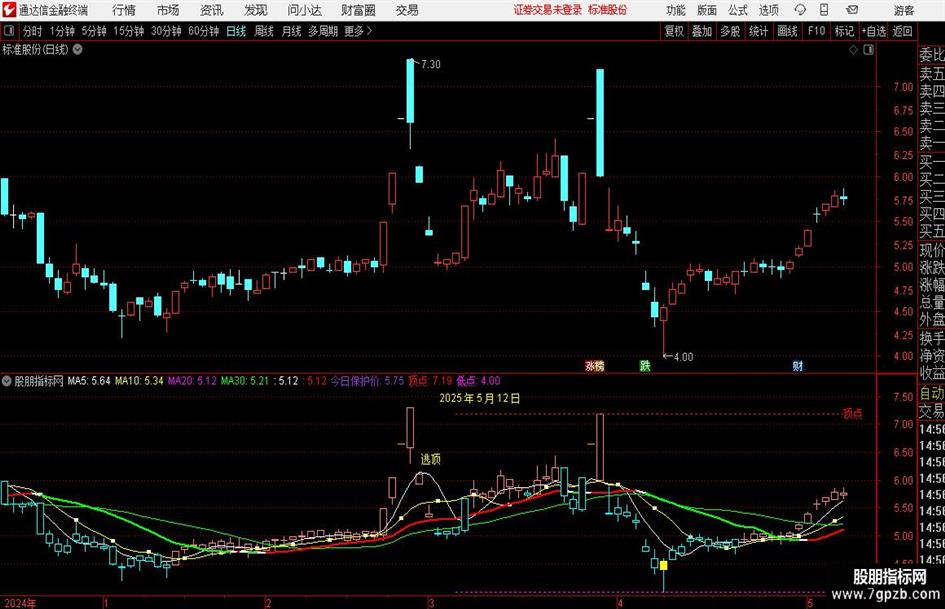The height and width of the screenshot is (609, 945).
Task: Click the 2024年 label on time axis
Action: point(20,603)
